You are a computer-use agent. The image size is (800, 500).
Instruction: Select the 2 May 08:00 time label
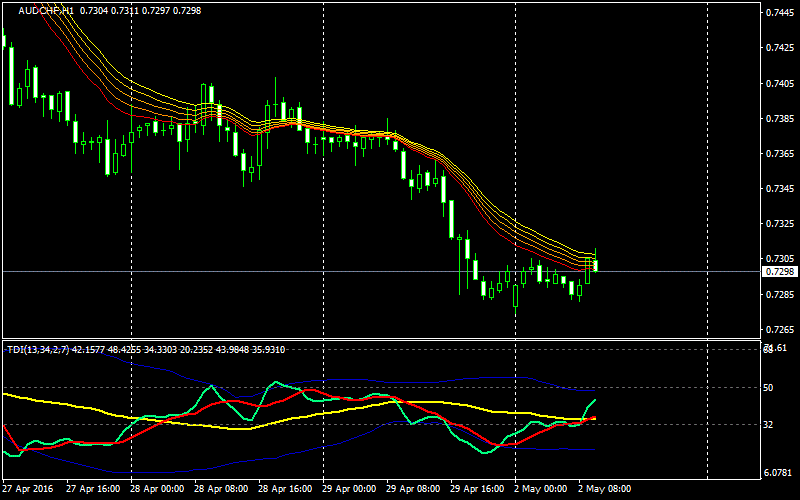tap(603, 490)
